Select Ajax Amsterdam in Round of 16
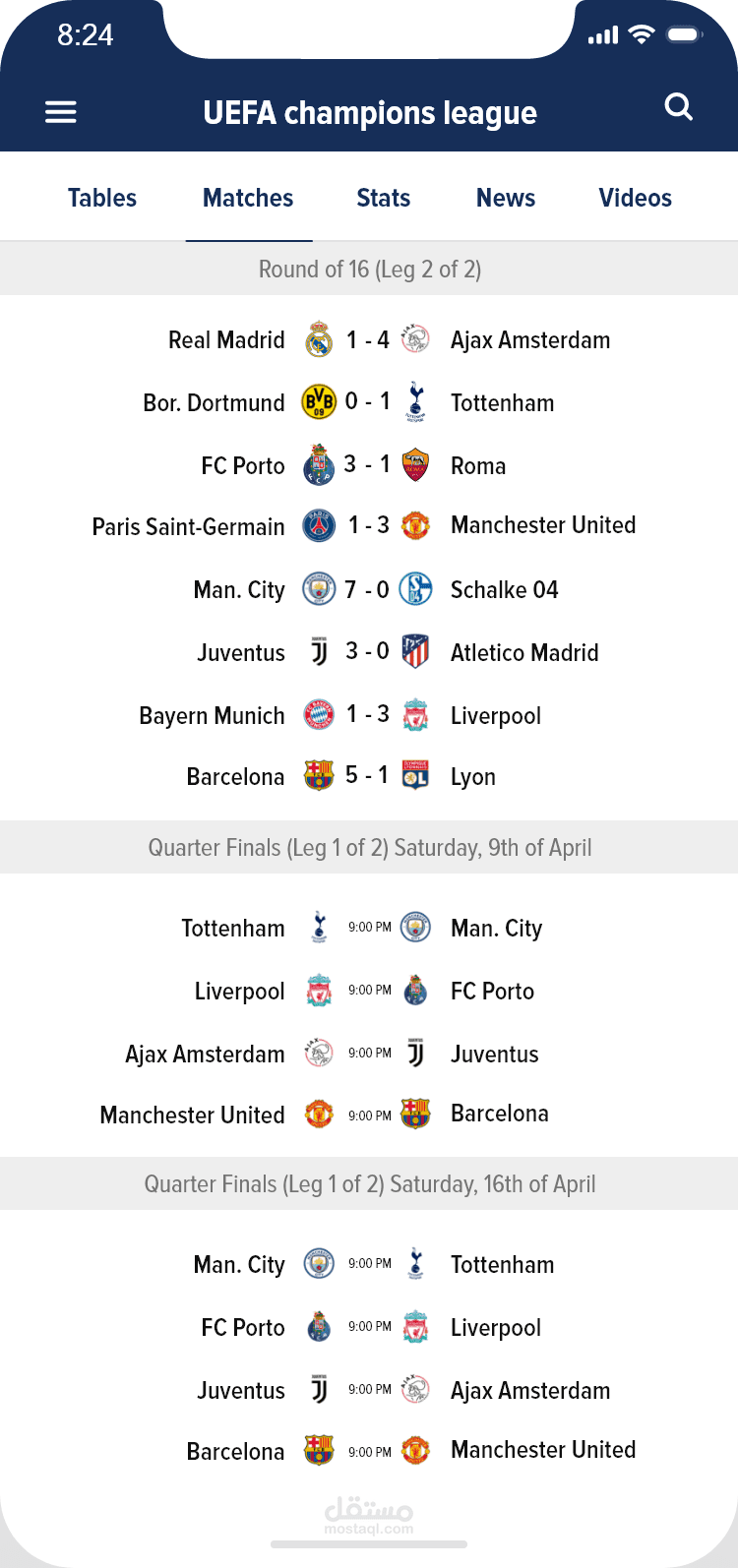Screen dimensions: 738x1568 tap(529, 340)
